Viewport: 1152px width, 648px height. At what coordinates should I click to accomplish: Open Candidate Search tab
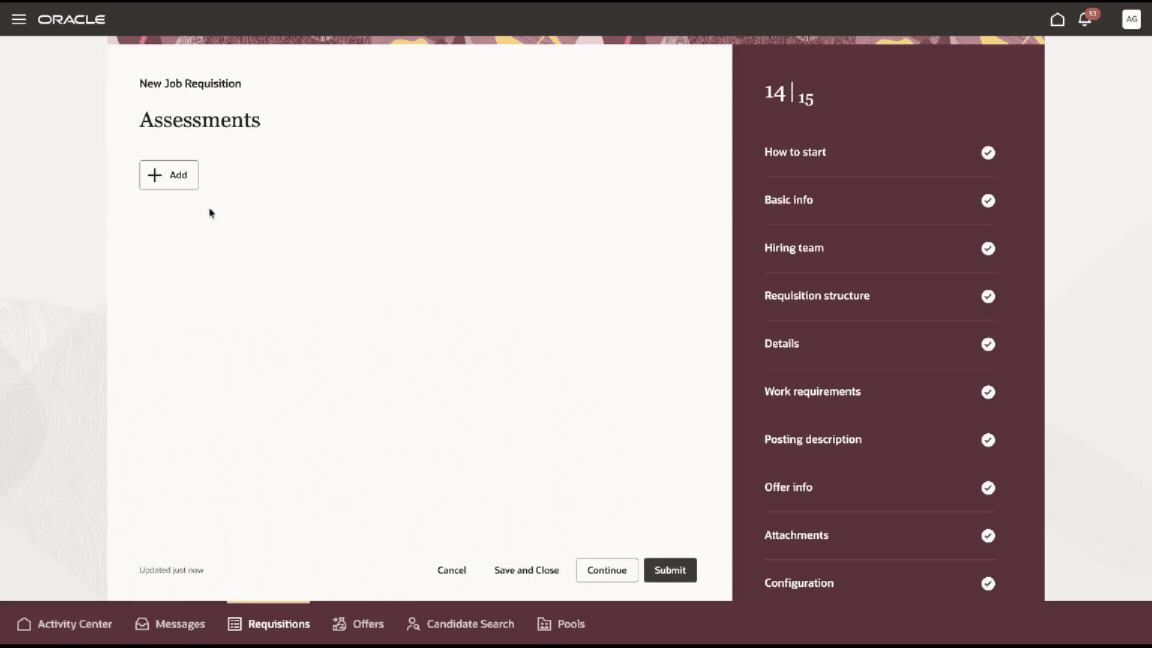tap(460, 624)
